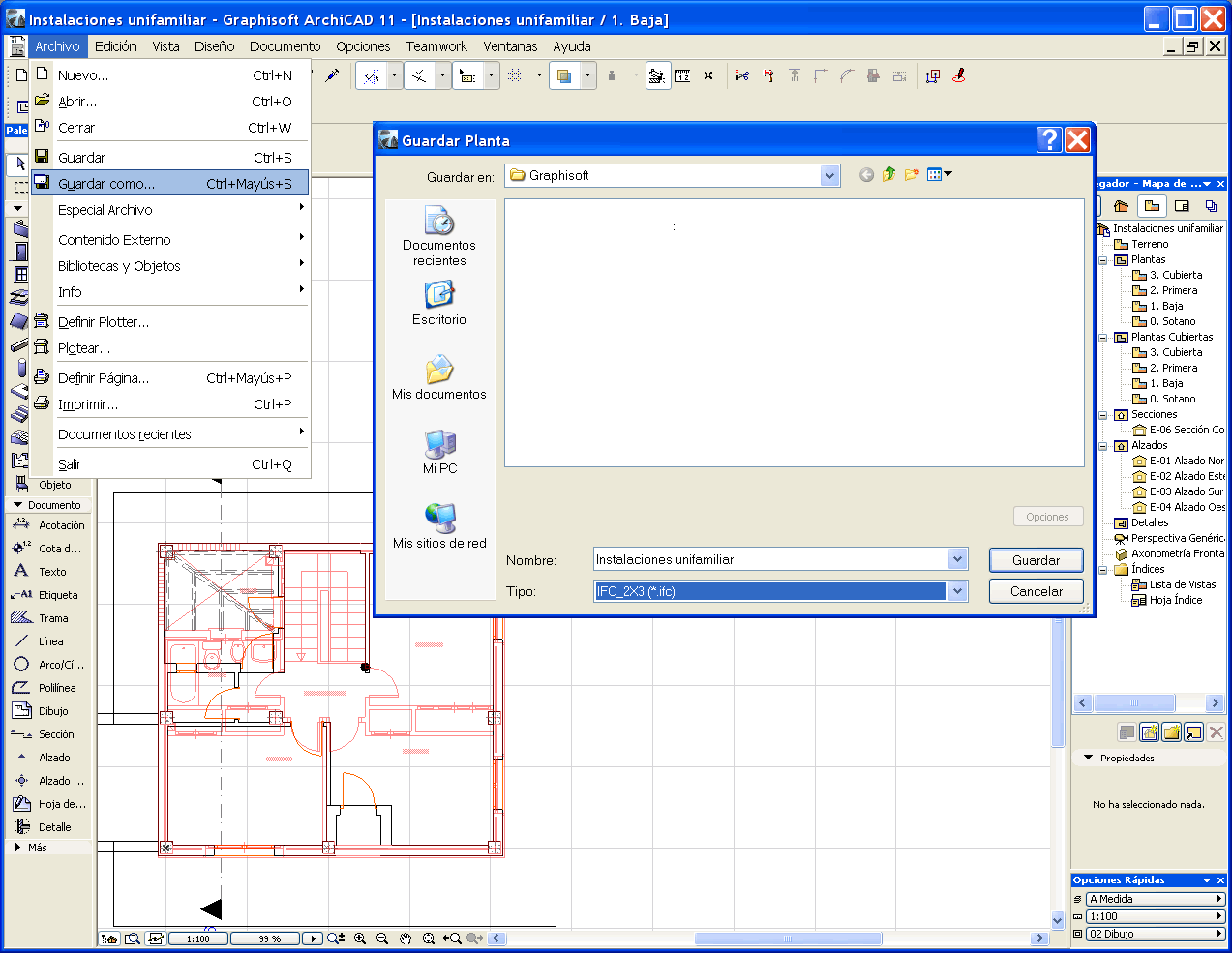
Task: Choose Guardar como... from Archivo menu
Action: coord(170,184)
